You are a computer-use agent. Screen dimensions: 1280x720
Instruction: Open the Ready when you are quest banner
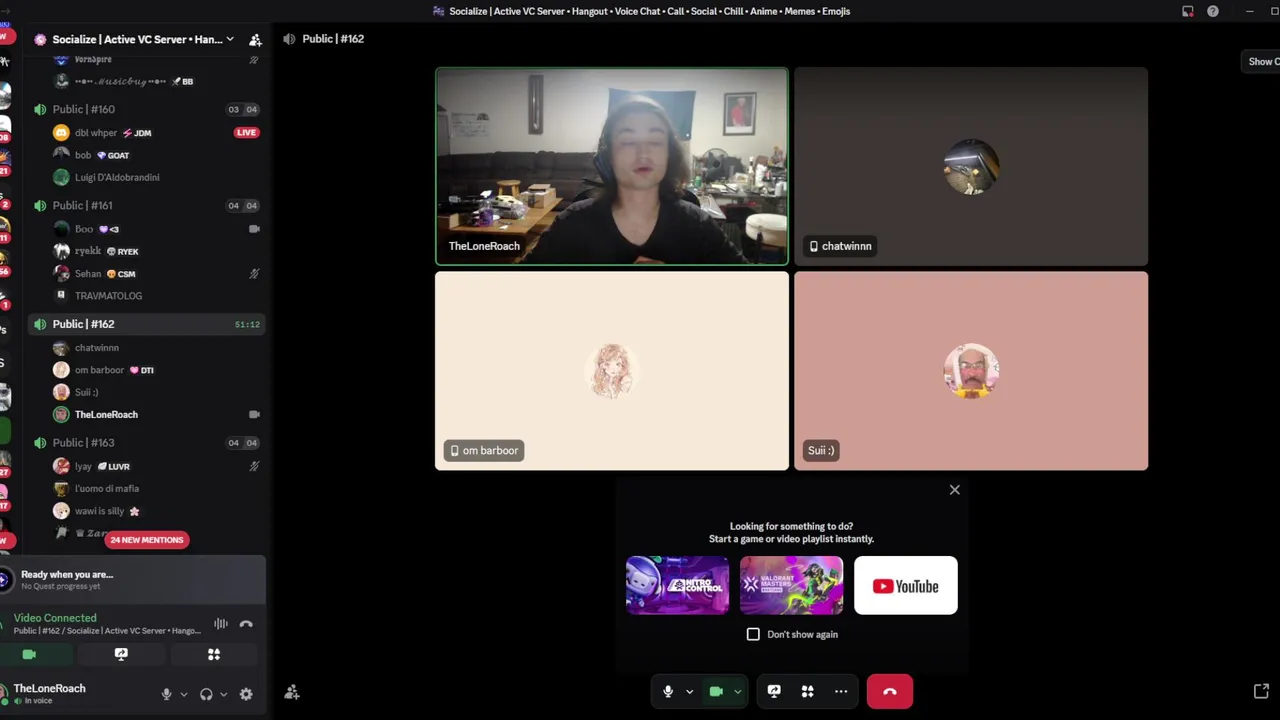pos(133,579)
